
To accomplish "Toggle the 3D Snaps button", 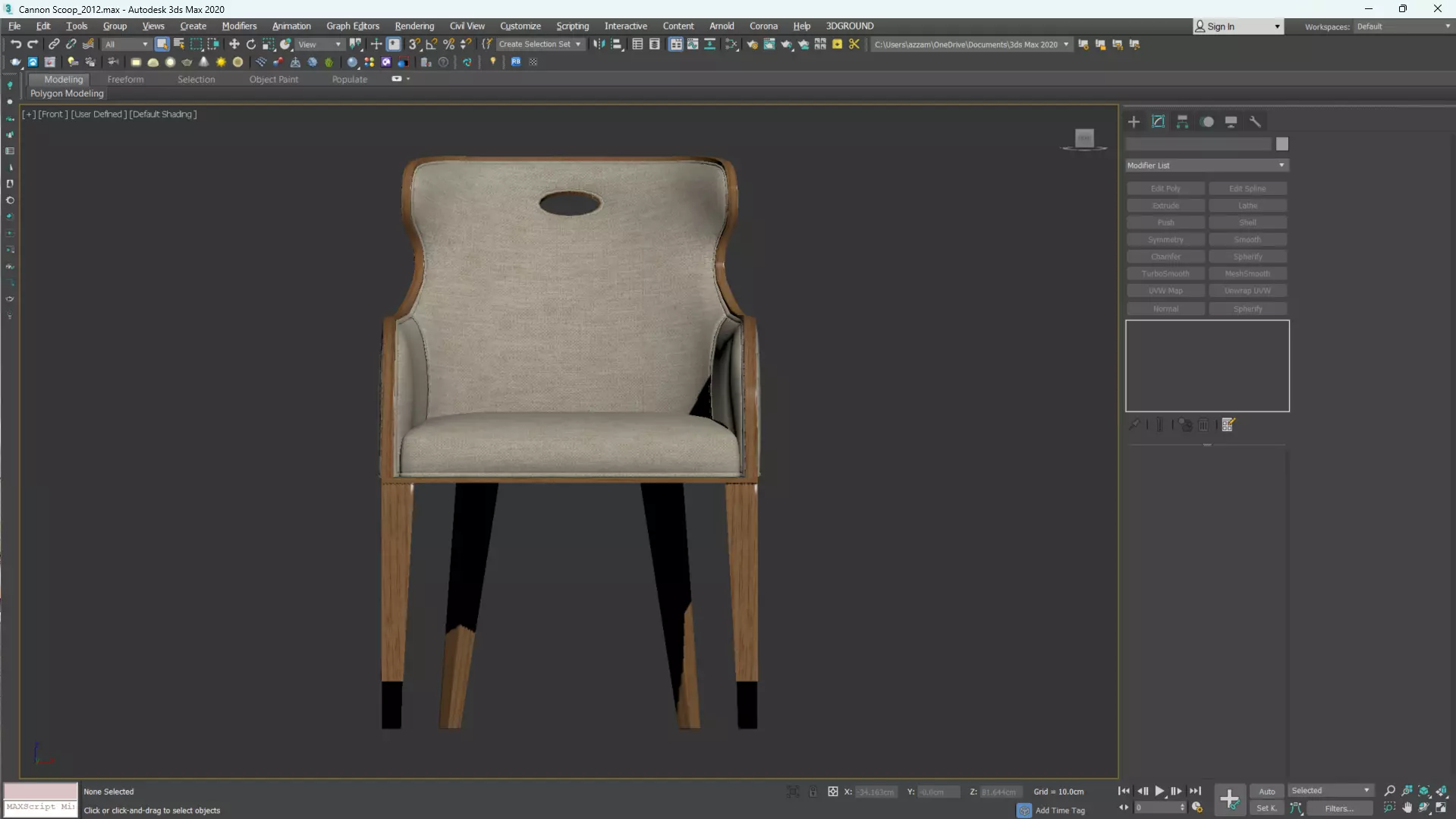I will tap(414, 44).
